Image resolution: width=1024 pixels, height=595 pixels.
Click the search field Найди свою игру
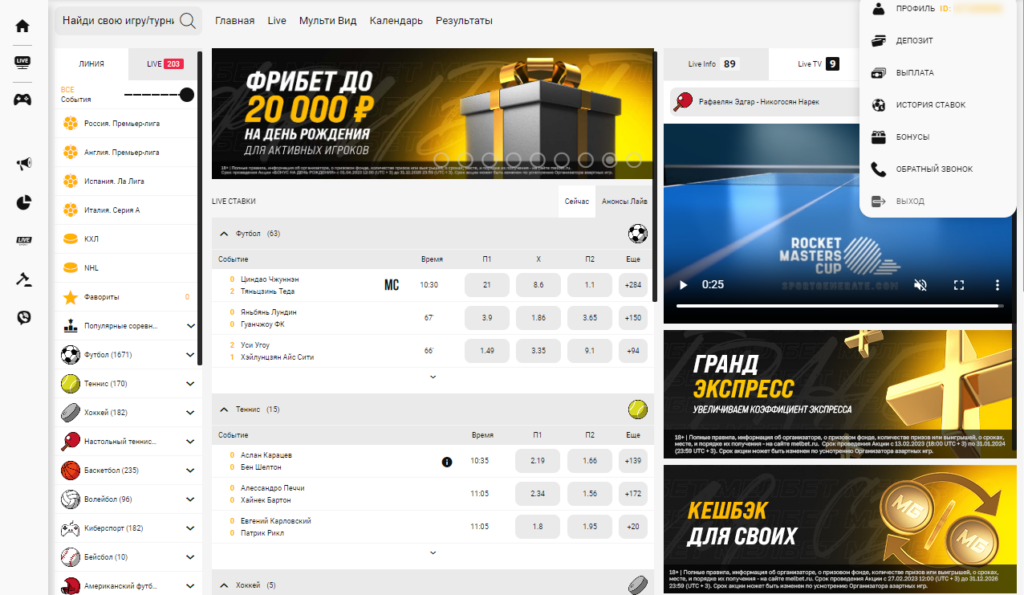(118, 21)
